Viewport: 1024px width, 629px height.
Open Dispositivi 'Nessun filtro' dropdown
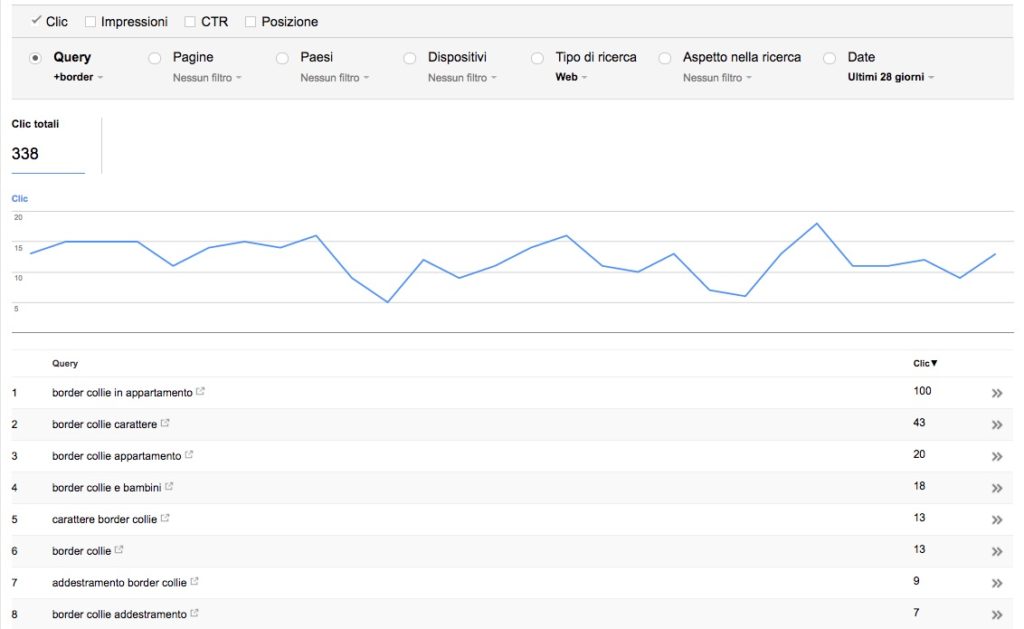(x=462, y=78)
